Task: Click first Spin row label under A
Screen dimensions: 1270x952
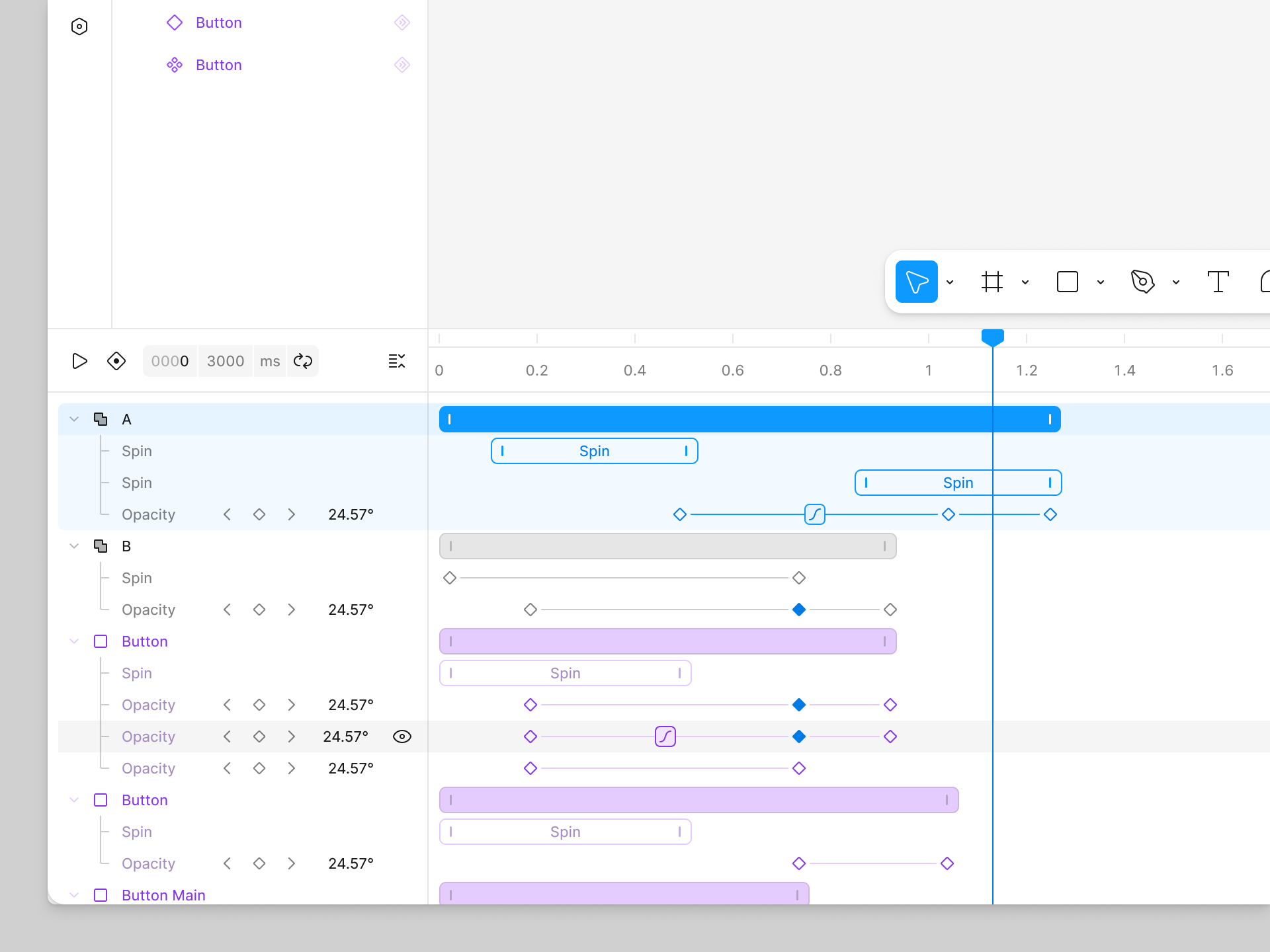Action: (137, 451)
